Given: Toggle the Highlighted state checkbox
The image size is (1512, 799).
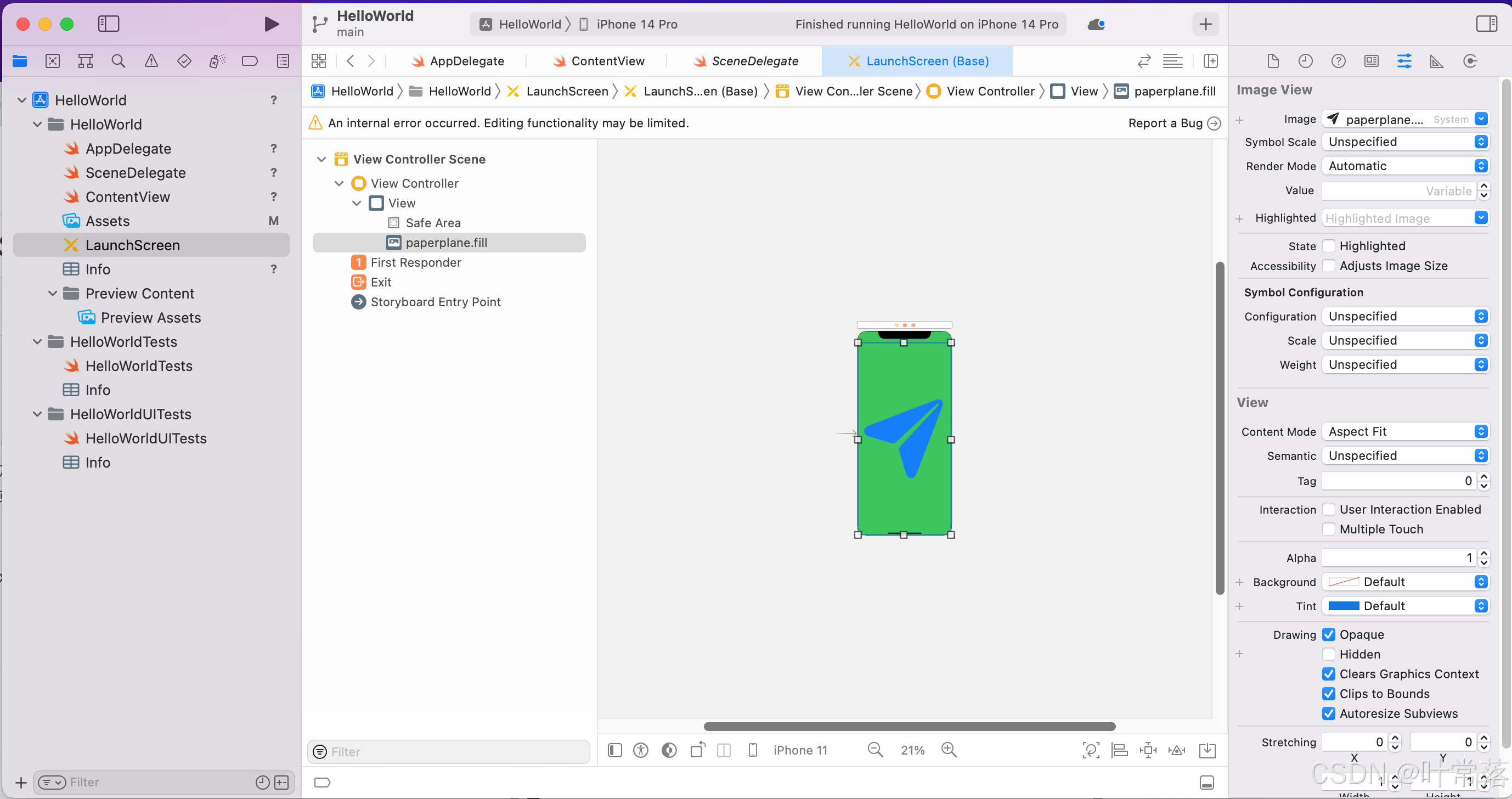Looking at the screenshot, I should point(1329,246).
